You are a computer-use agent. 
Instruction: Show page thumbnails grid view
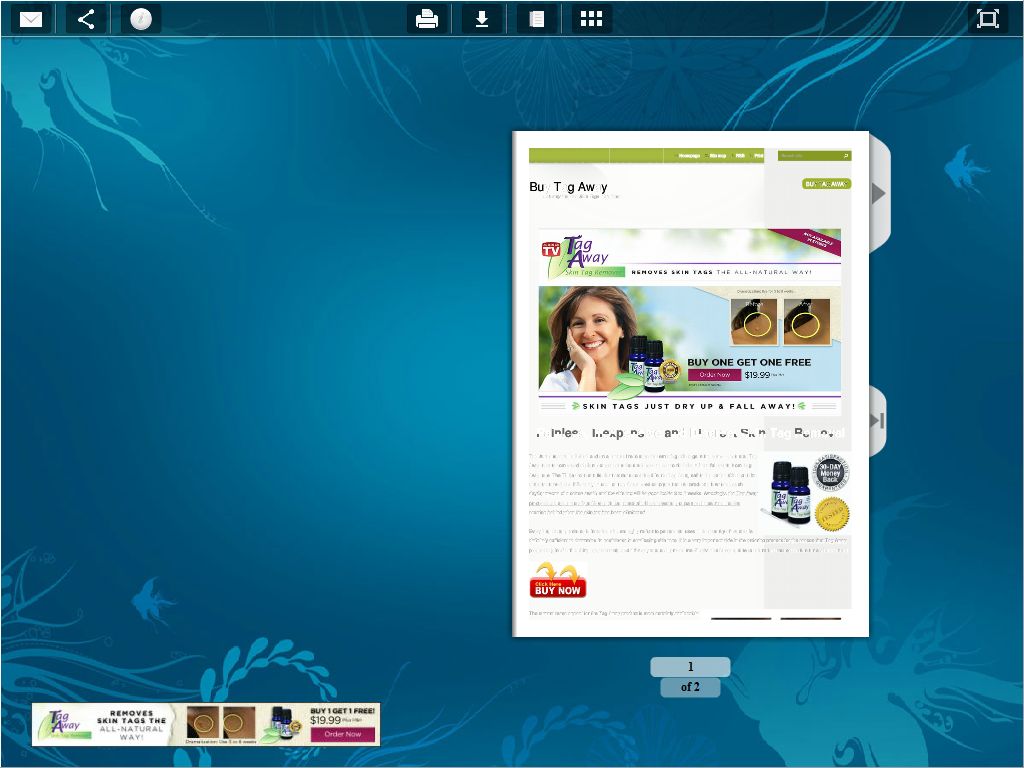click(x=592, y=19)
